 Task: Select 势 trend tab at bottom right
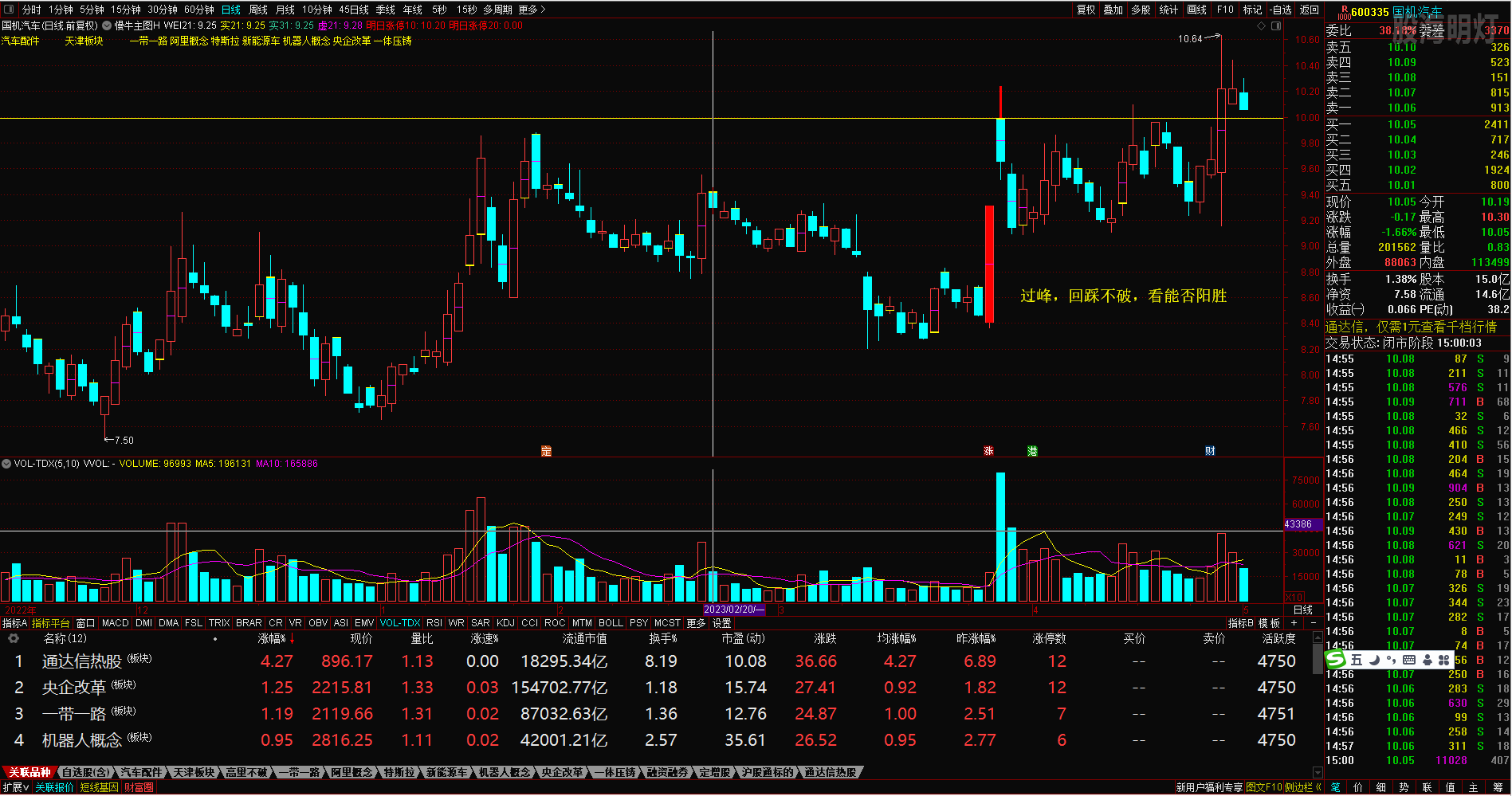[x=1404, y=787]
